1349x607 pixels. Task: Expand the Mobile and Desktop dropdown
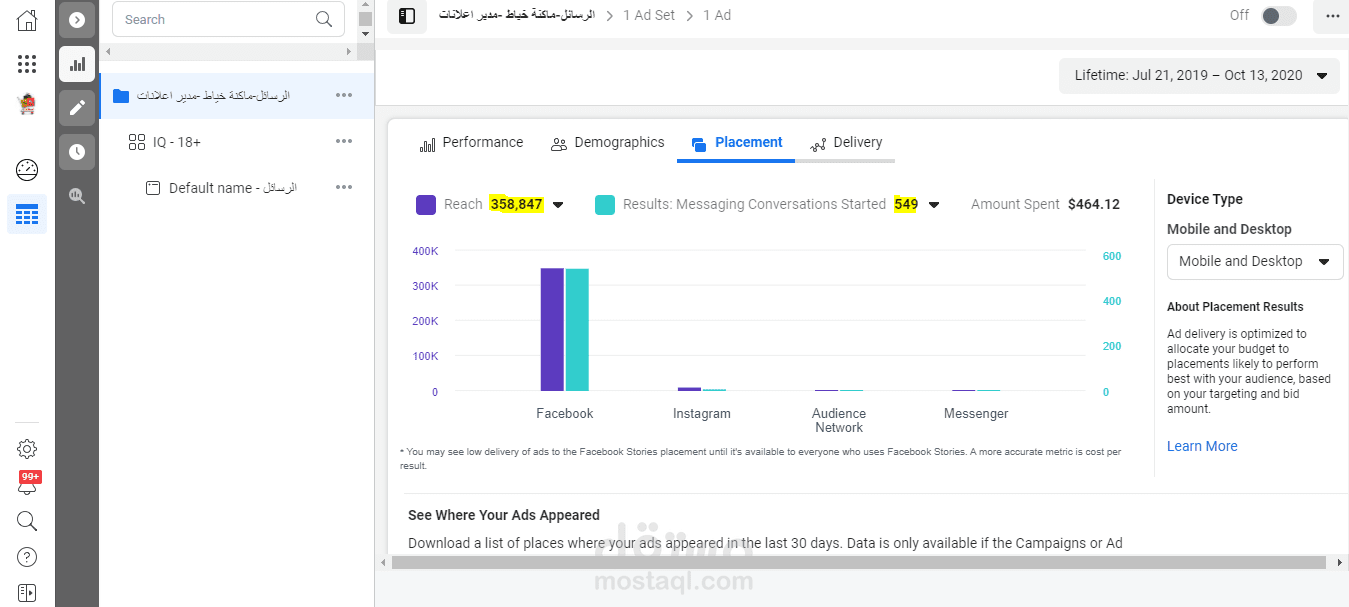pyautogui.click(x=1255, y=262)
